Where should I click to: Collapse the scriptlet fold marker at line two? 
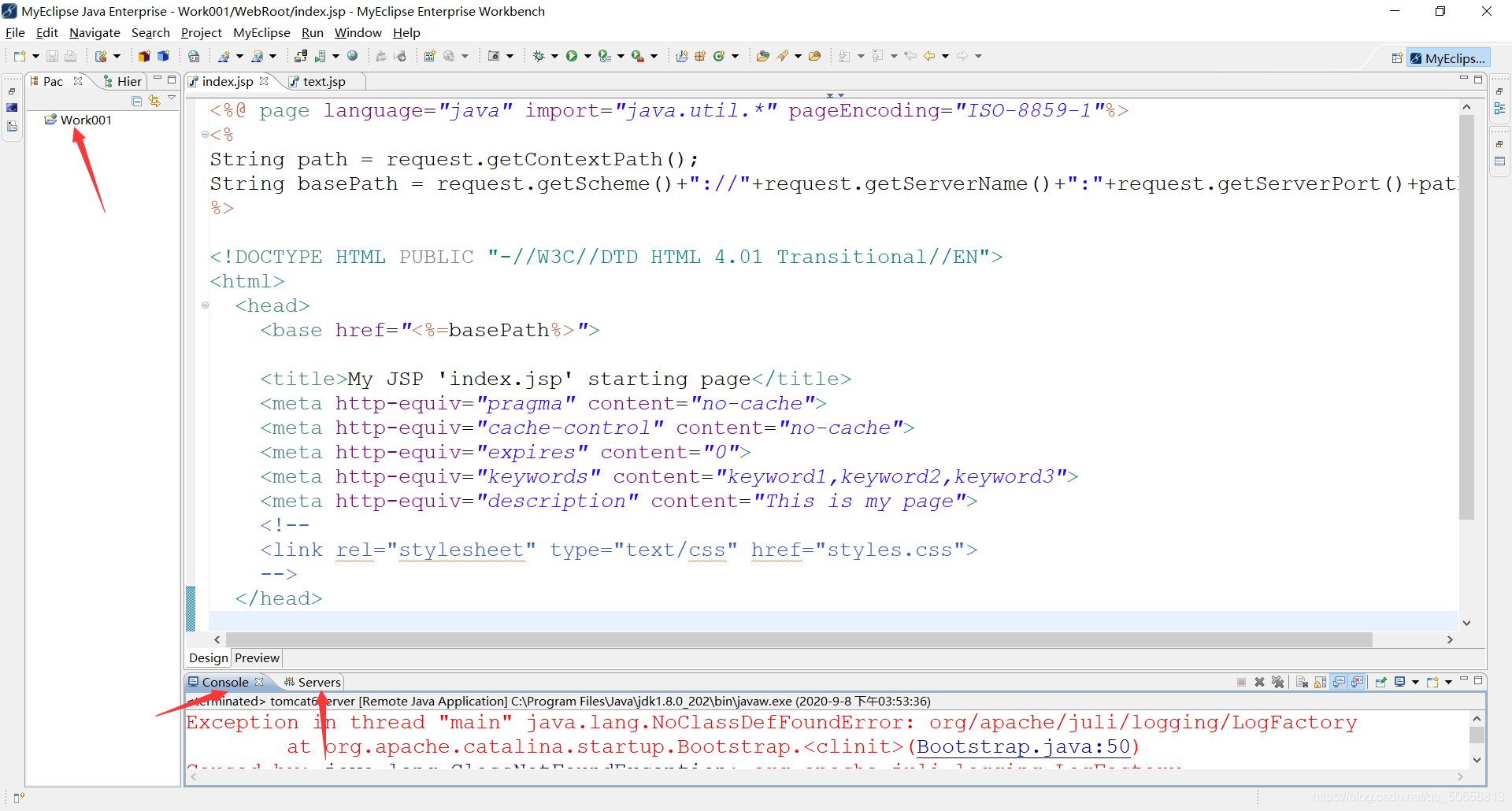205,135
